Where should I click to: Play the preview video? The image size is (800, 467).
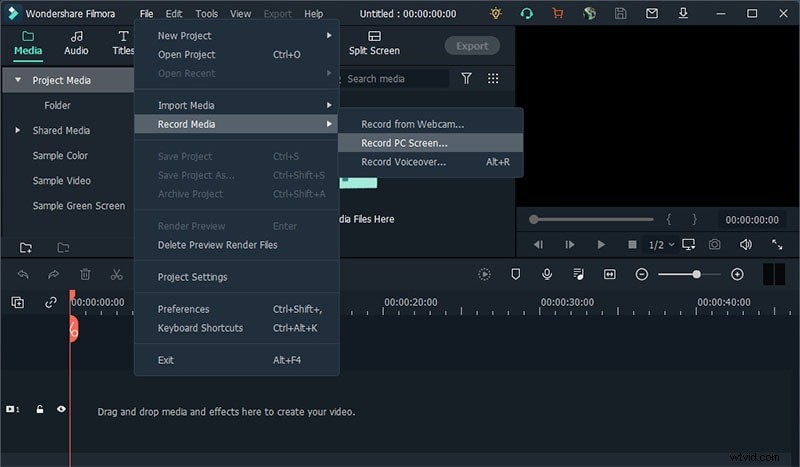click(x=601, y=244)
